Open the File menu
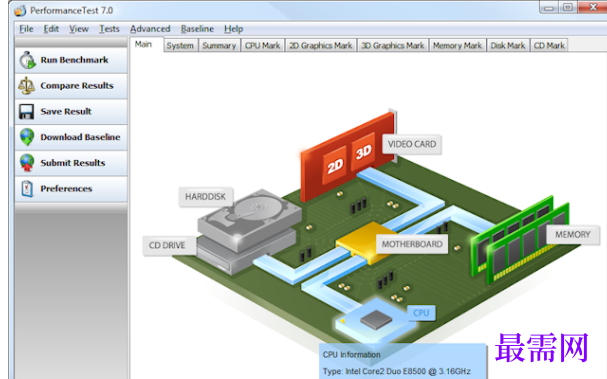The image size is (607, 379). coord(26,29)
